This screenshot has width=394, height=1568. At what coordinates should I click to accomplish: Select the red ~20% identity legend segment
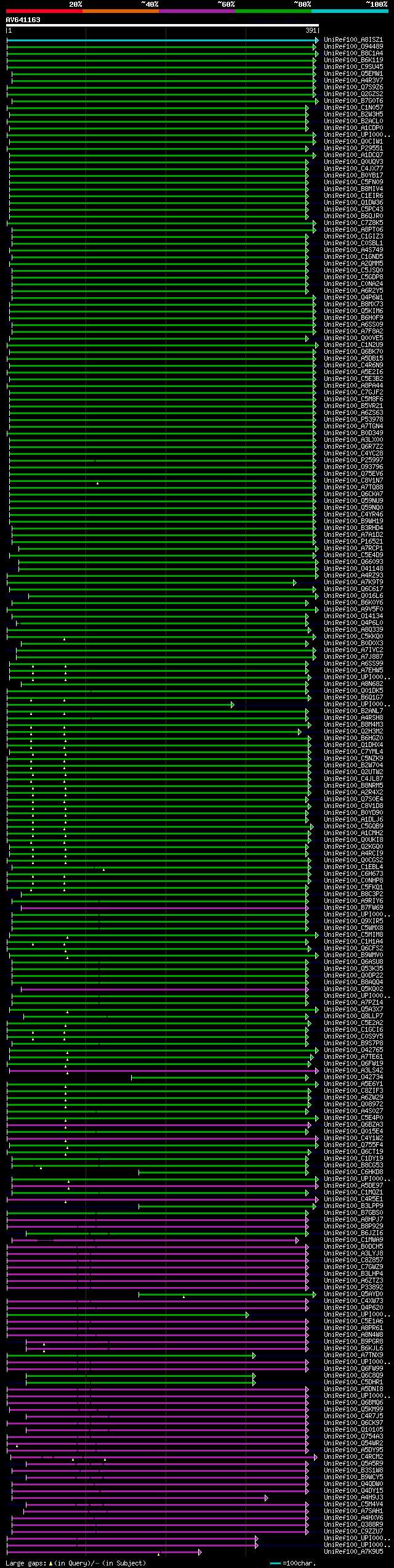44,11
